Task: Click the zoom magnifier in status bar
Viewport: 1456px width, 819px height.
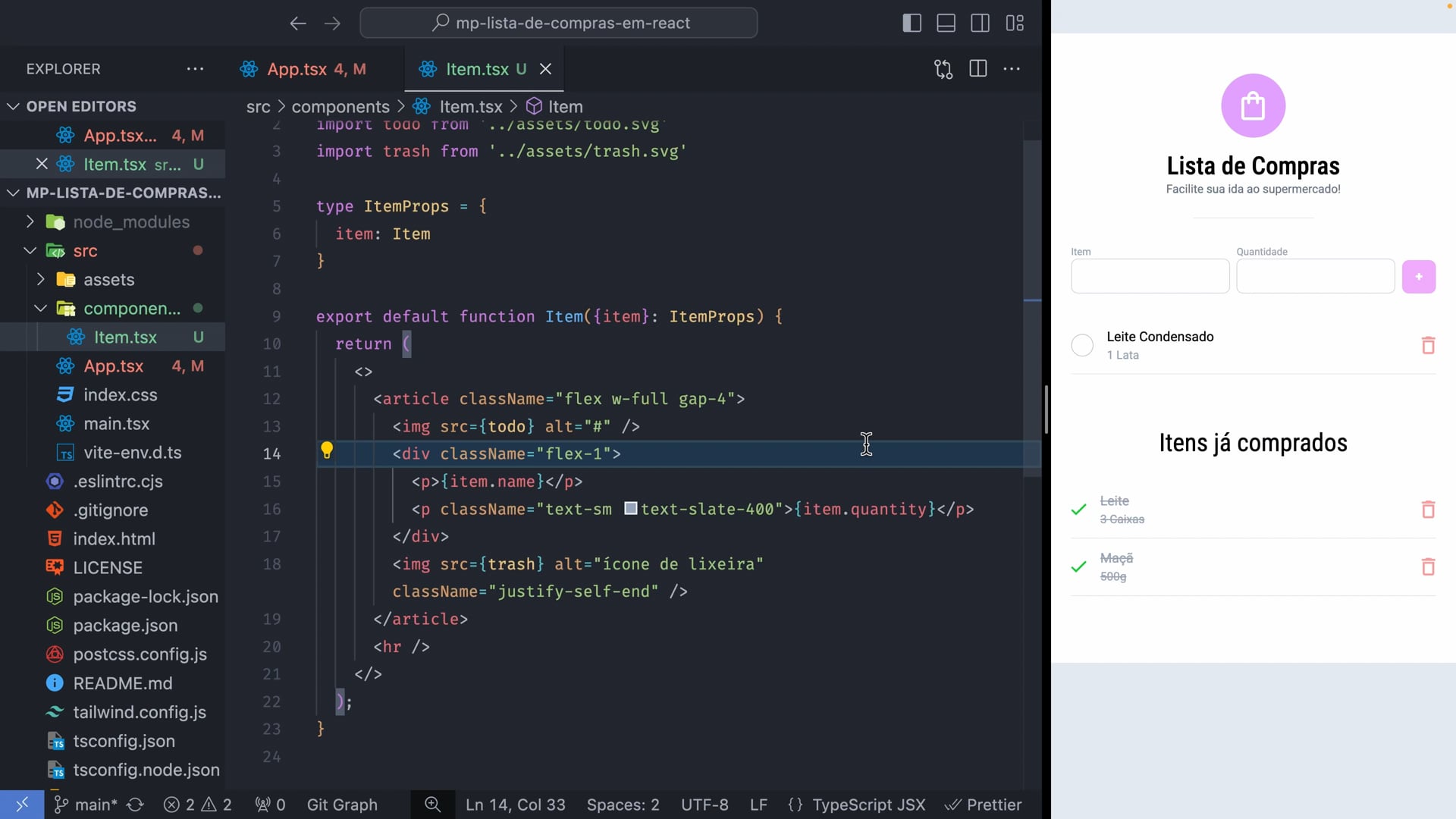Action: pos(432,805)
